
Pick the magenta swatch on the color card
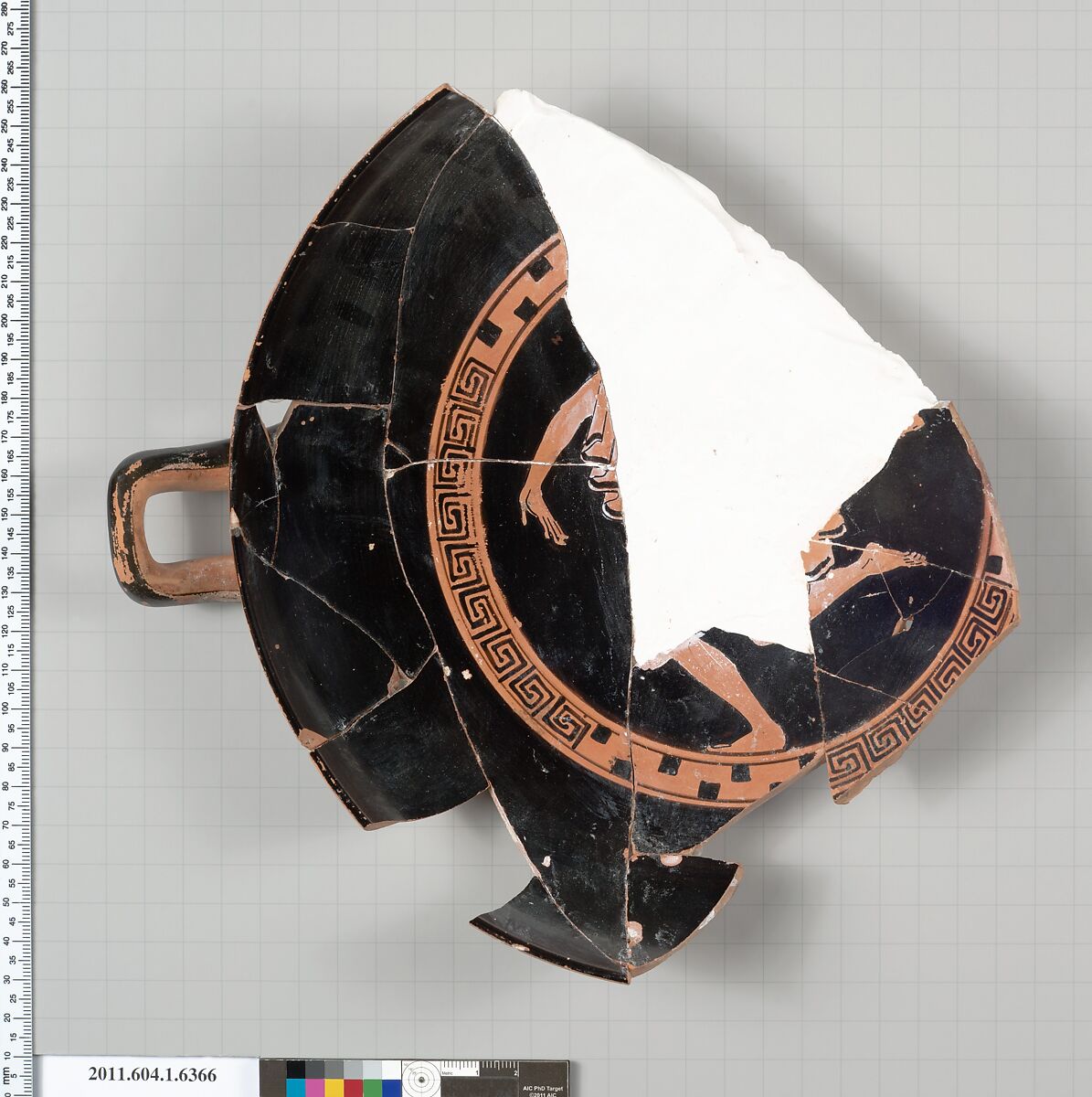[315, 1088]
